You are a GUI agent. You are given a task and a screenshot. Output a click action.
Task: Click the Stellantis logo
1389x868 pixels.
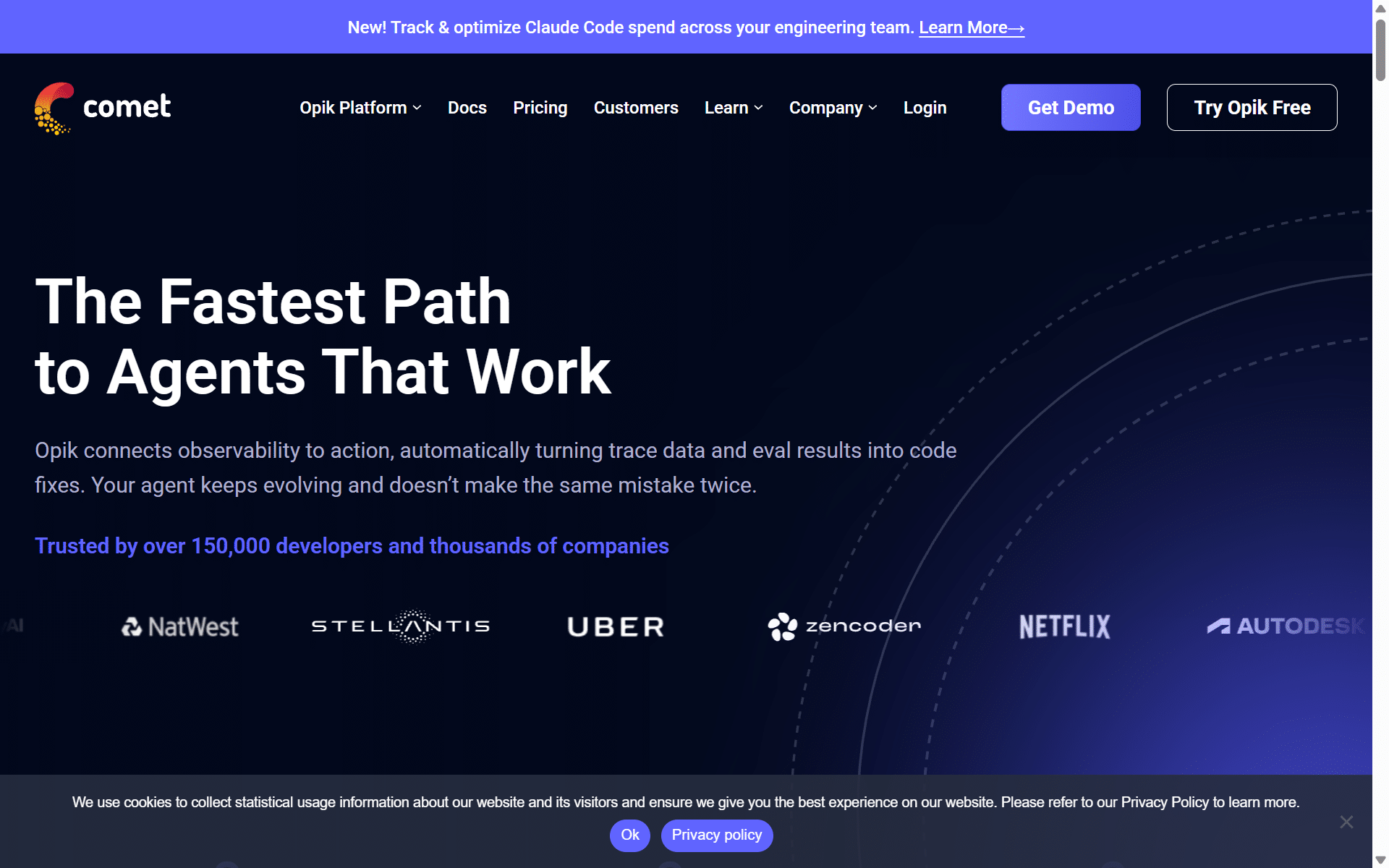point(401,626)
